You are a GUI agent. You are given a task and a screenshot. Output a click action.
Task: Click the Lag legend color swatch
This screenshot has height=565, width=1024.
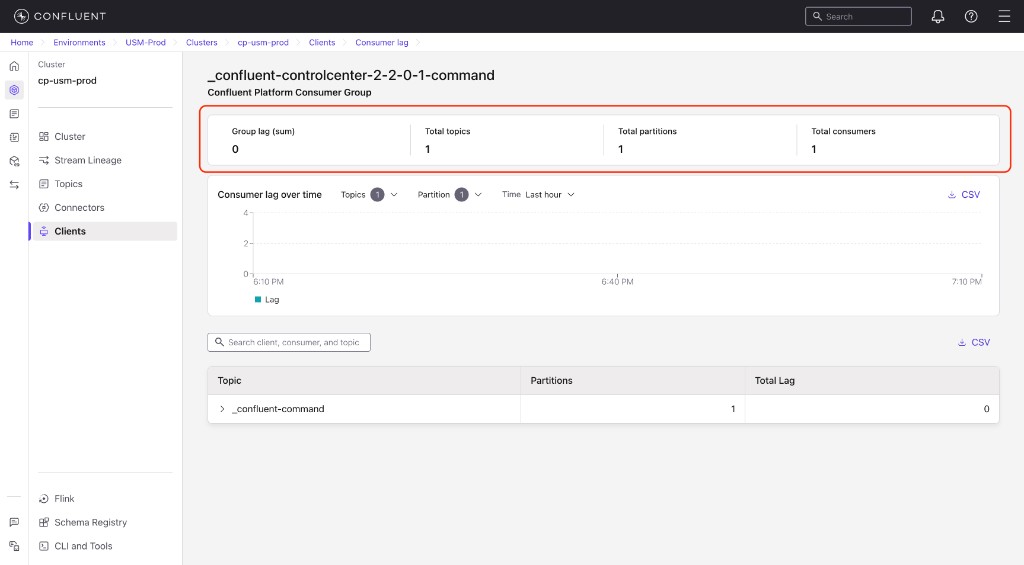click(258, 299)
